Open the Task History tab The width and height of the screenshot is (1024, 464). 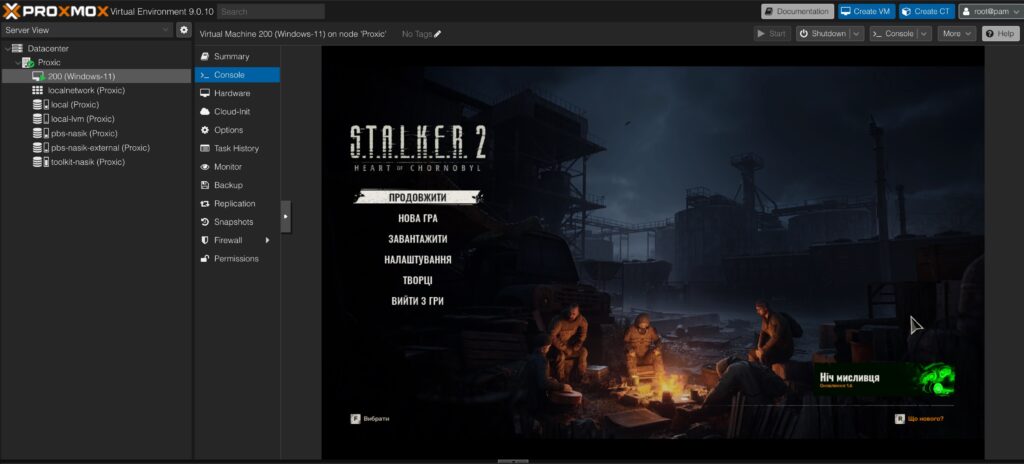[x=237, y=148]
